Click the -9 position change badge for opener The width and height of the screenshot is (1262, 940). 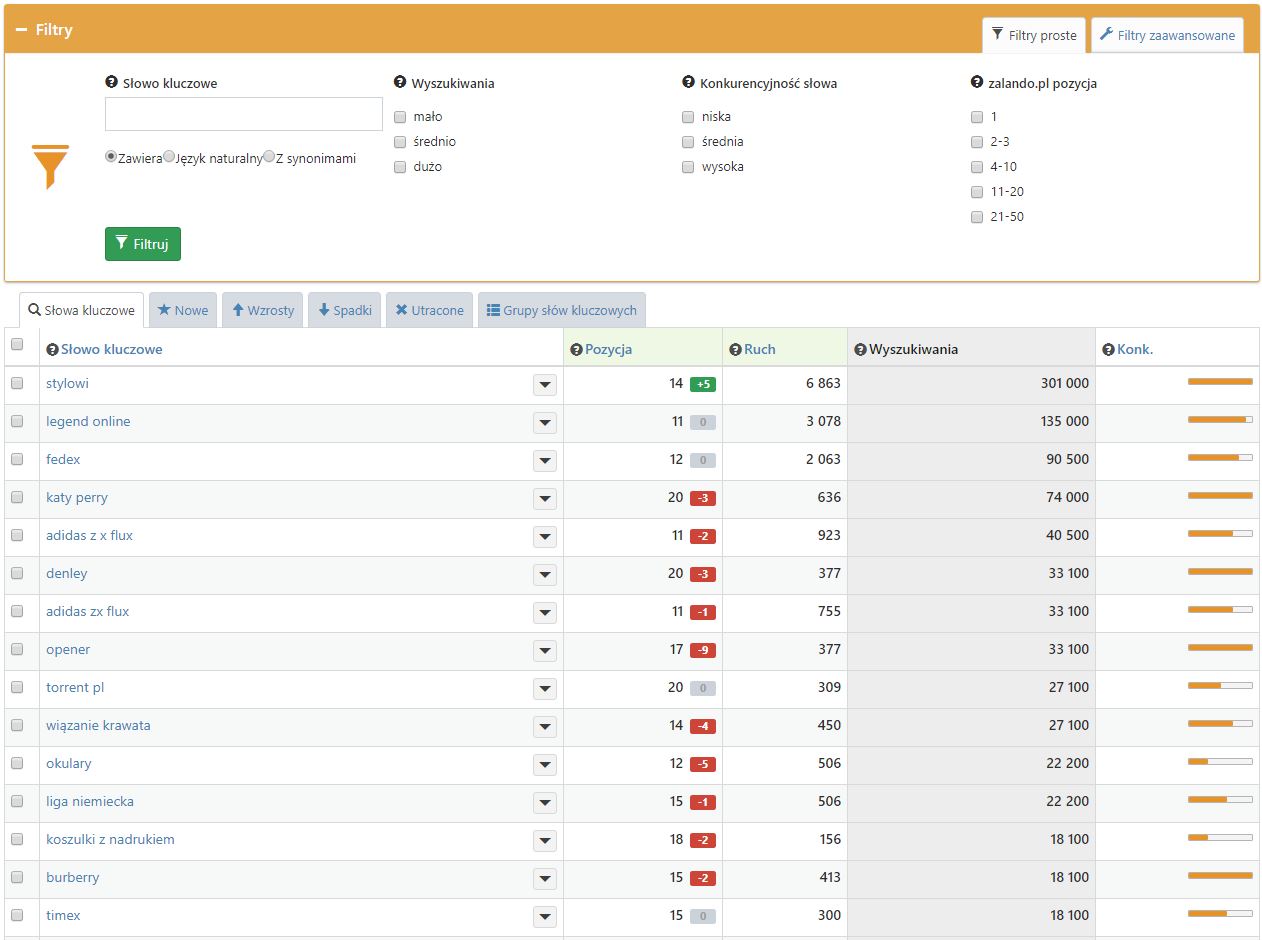[703, 650]
